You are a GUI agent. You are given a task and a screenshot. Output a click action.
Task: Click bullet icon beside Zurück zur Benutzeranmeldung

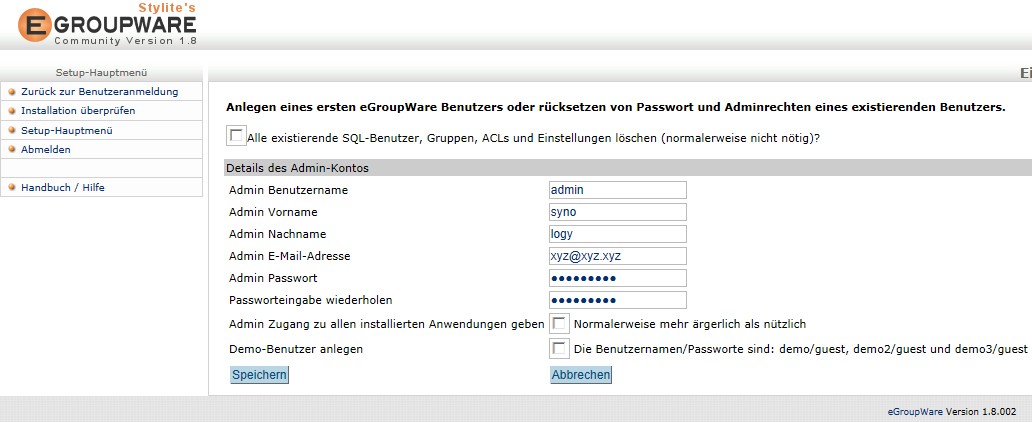pos(12,92)
